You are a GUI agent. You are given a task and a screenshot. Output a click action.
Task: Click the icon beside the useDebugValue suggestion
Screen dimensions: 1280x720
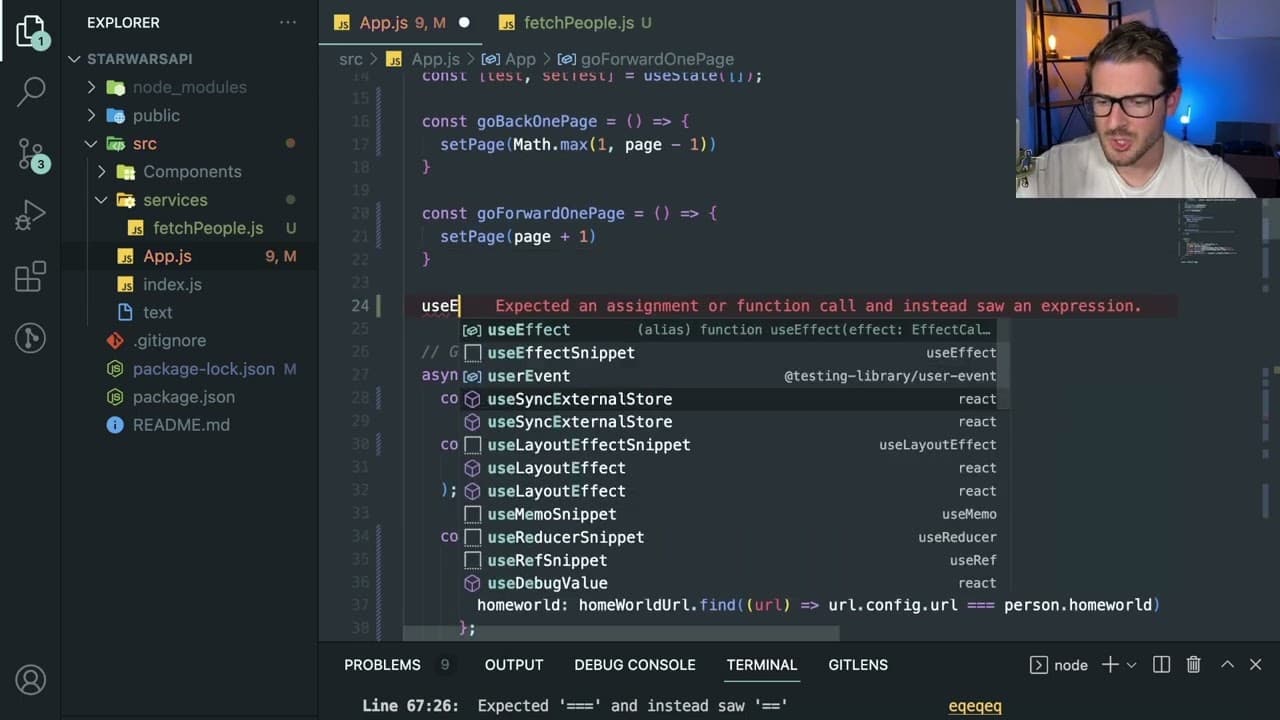coord(472,583)
